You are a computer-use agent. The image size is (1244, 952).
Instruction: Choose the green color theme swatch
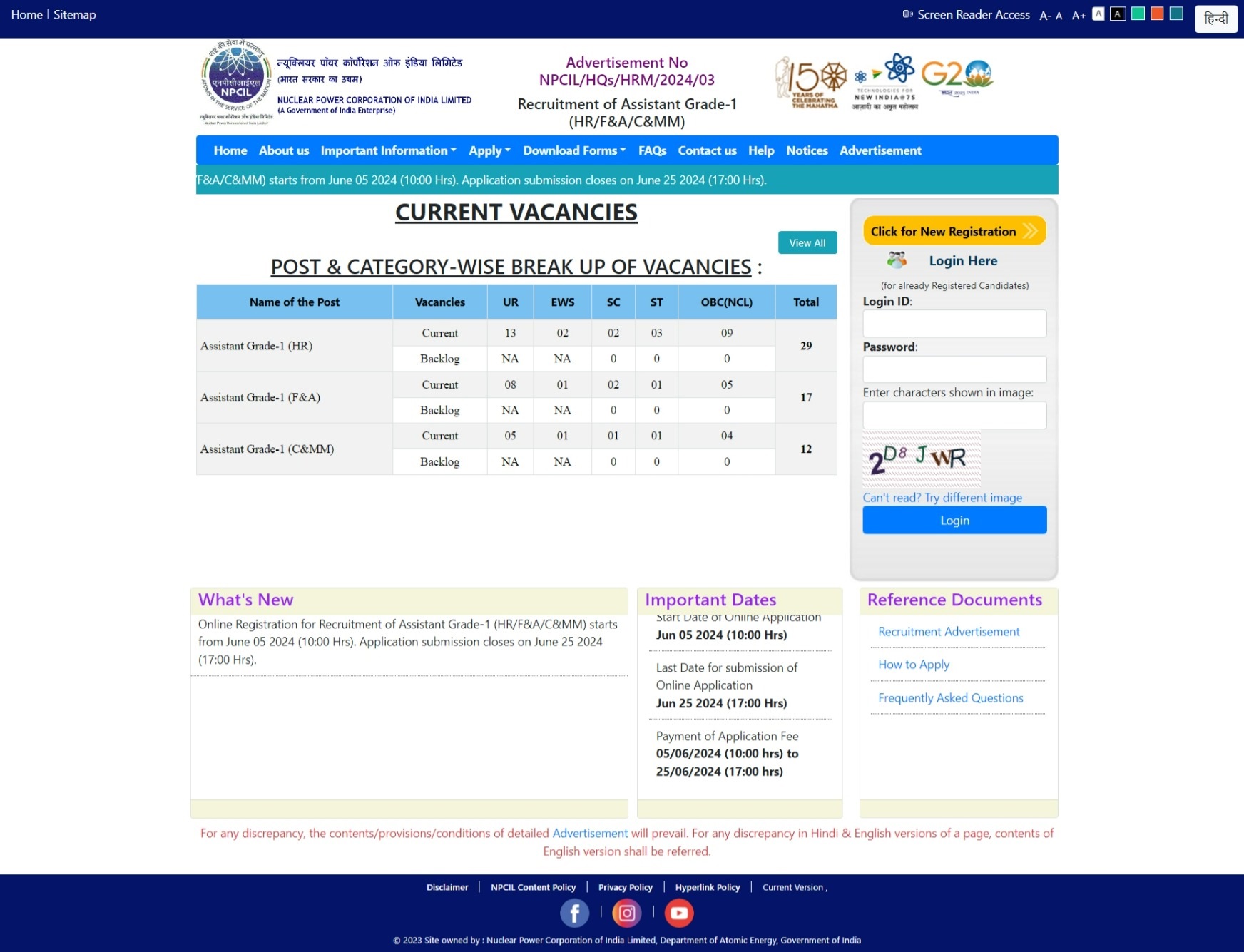coord(1138,14)
